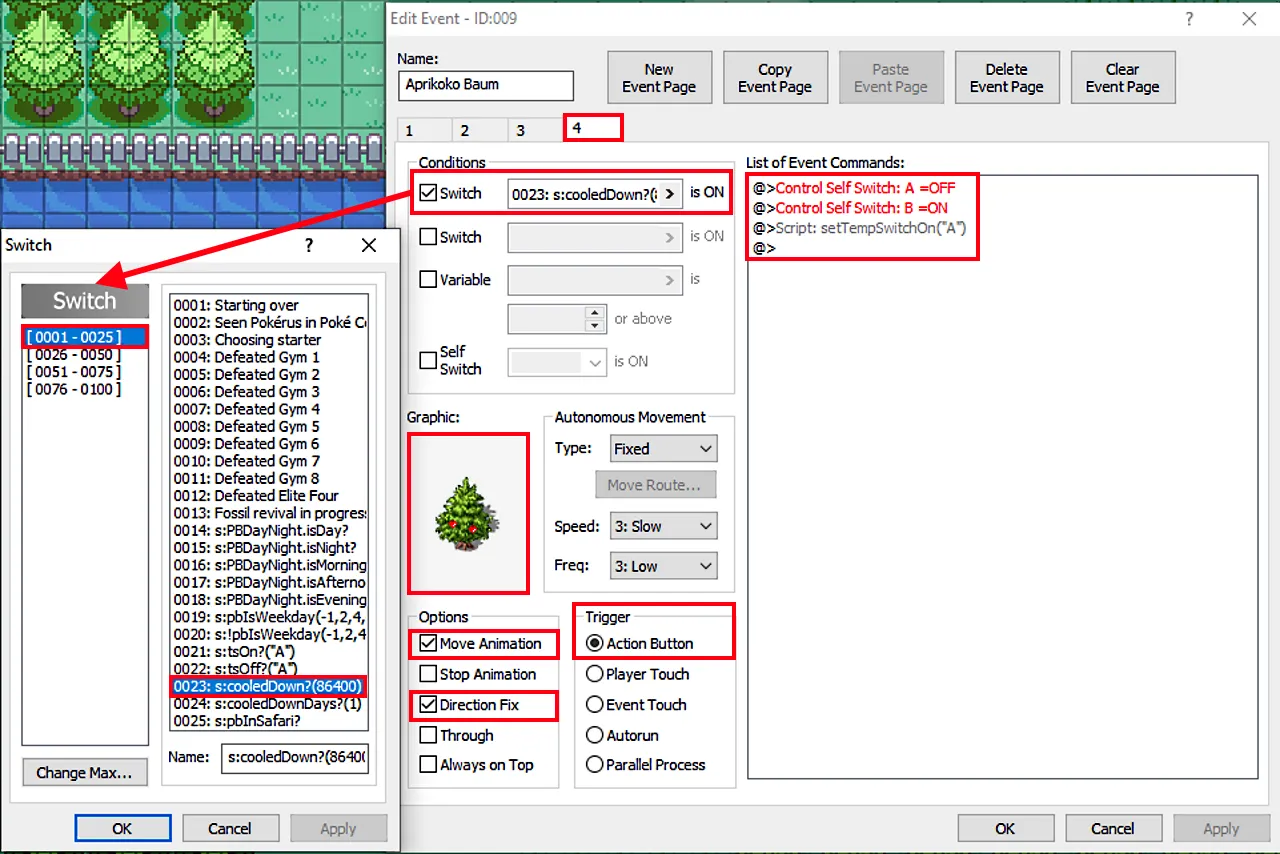The width and height of the screenshot is (1280, 854).
Task: Open the Freq dropdown
Action: coord(664,566)
